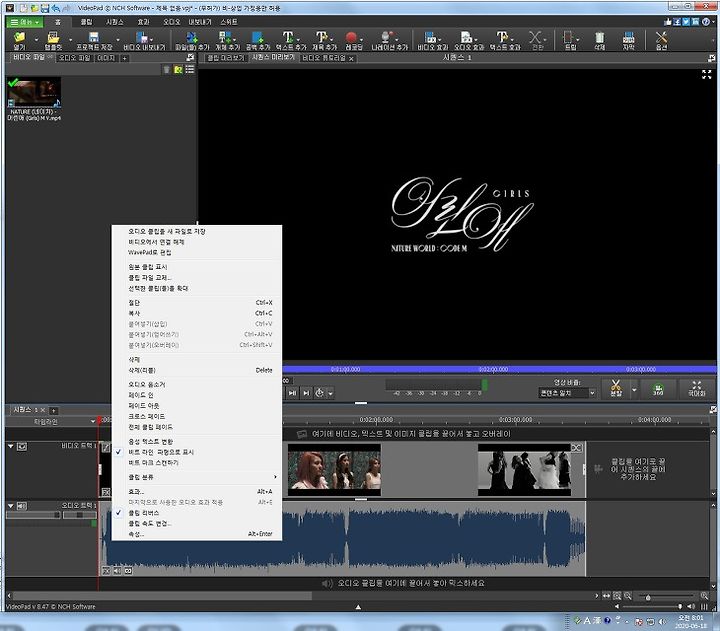Viewport: 720px width, 631px height.
Task: Select 'Edit in WavePad' context menu item
Action: [149, 253]
